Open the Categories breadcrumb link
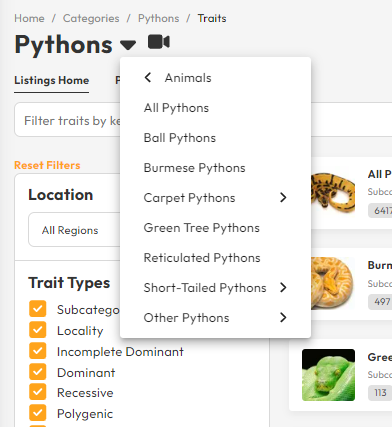Image resolution: width=392 pixels, height=427 pixels. pos(91,18)
